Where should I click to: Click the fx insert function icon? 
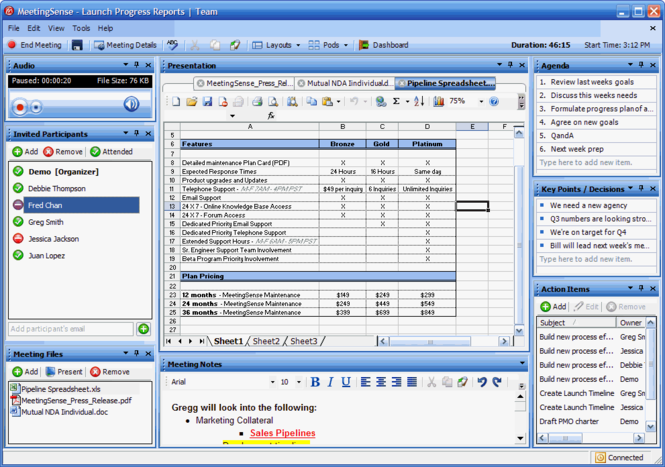[x=271, y=115]
